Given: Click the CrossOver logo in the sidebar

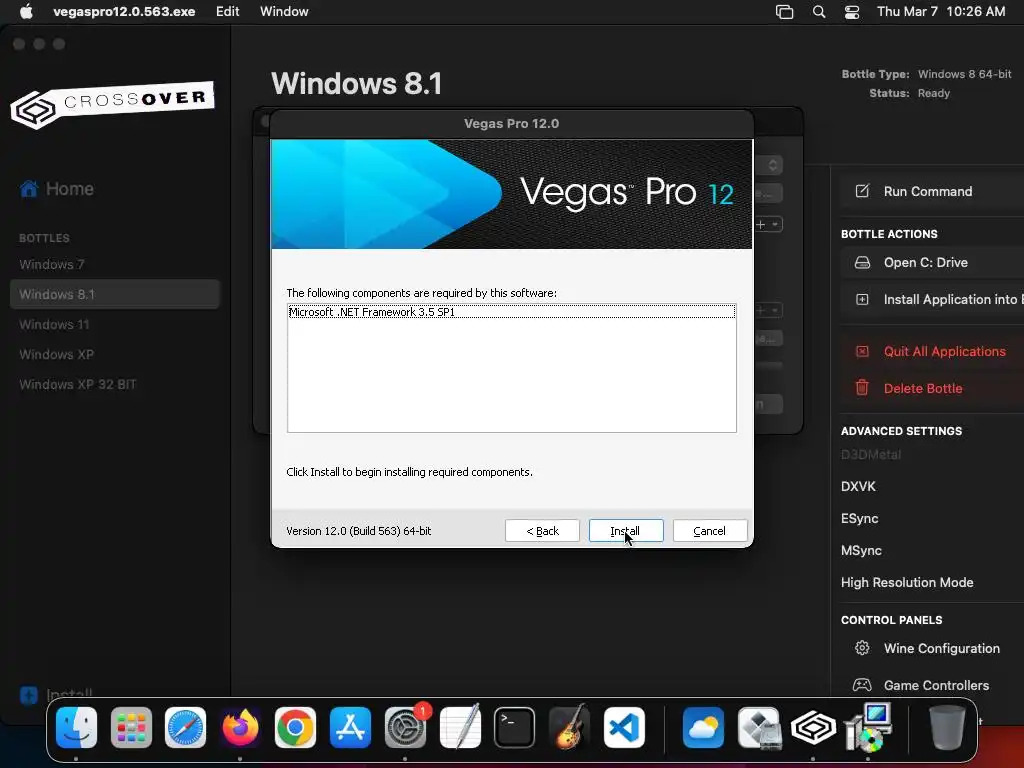Looking at the screenshot, I should [112, 104].
